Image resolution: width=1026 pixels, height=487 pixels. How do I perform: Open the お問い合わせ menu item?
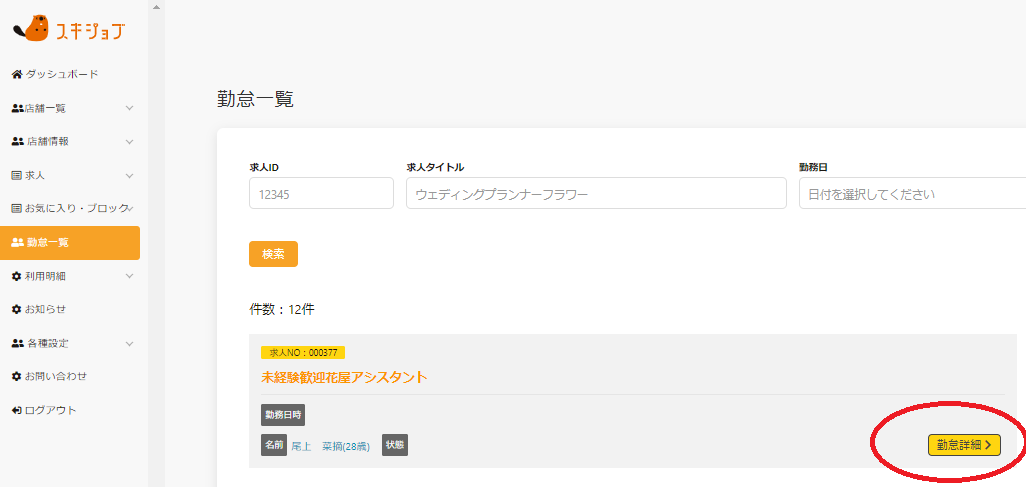point(56,377)
